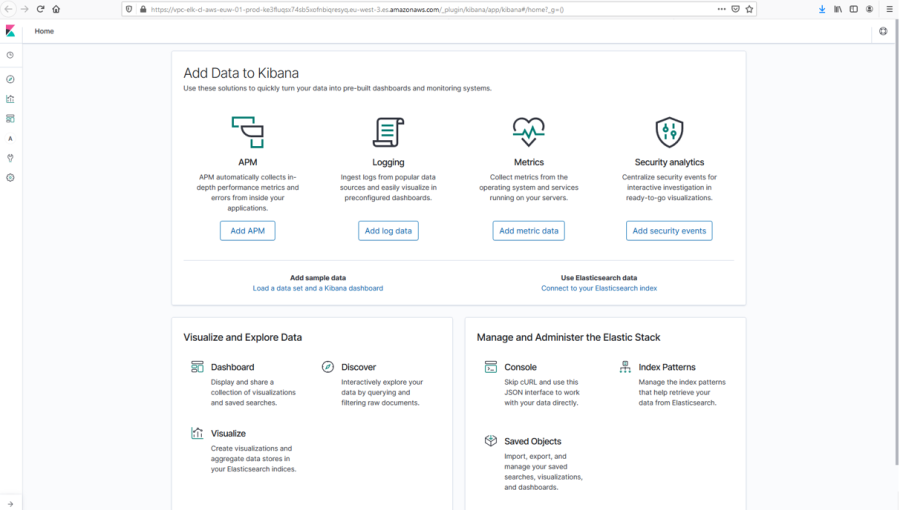The width and height of the screenshot is (900, 510).
Task: Follow Connect to your Elasticsearch index link
Action: [599, 288]
